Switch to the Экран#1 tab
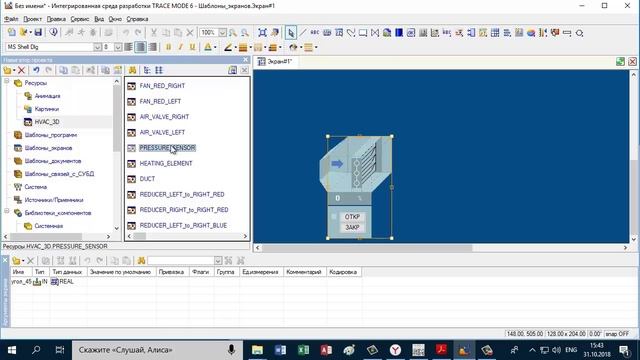The width and height of the screenshot is (640, 360). point(275,62)
